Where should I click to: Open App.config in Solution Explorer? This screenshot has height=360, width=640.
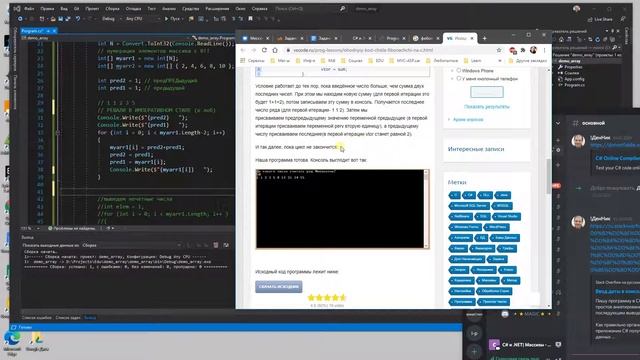click(575, 79)
